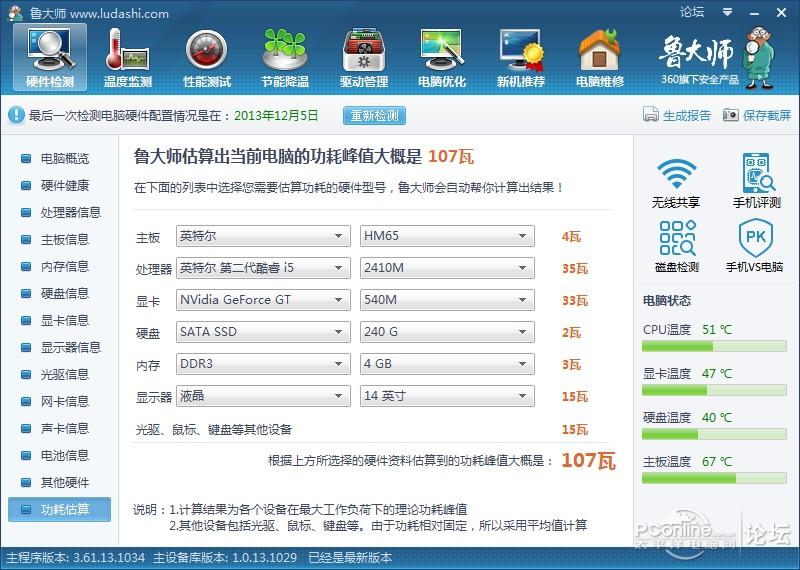Launch 性能测试 performance test gauge icon
800x570 pixels.
pyautogui.click(x=207, y=57)
